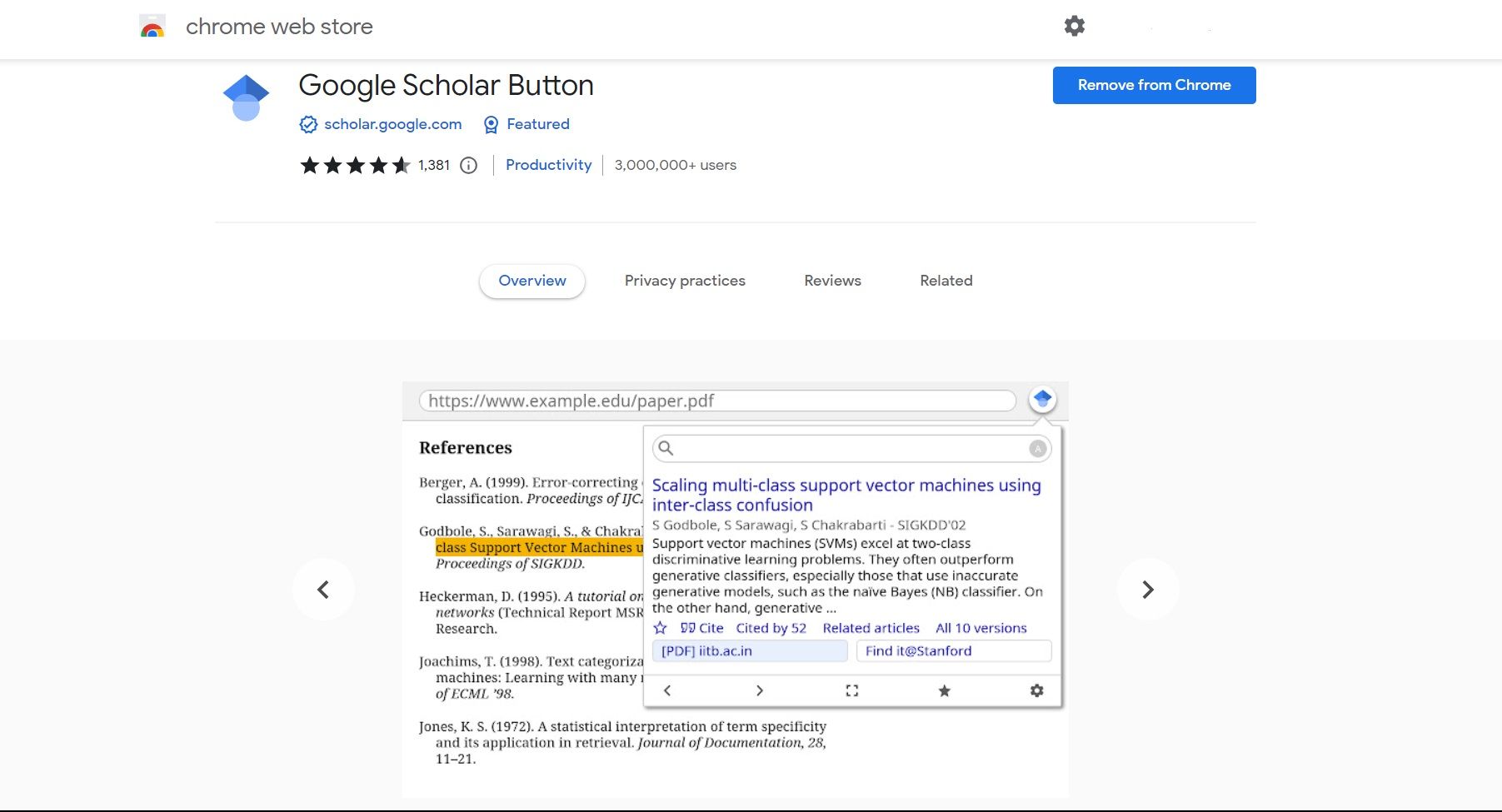
Task: Click the 4.5-star rating display
Action: 353,165
